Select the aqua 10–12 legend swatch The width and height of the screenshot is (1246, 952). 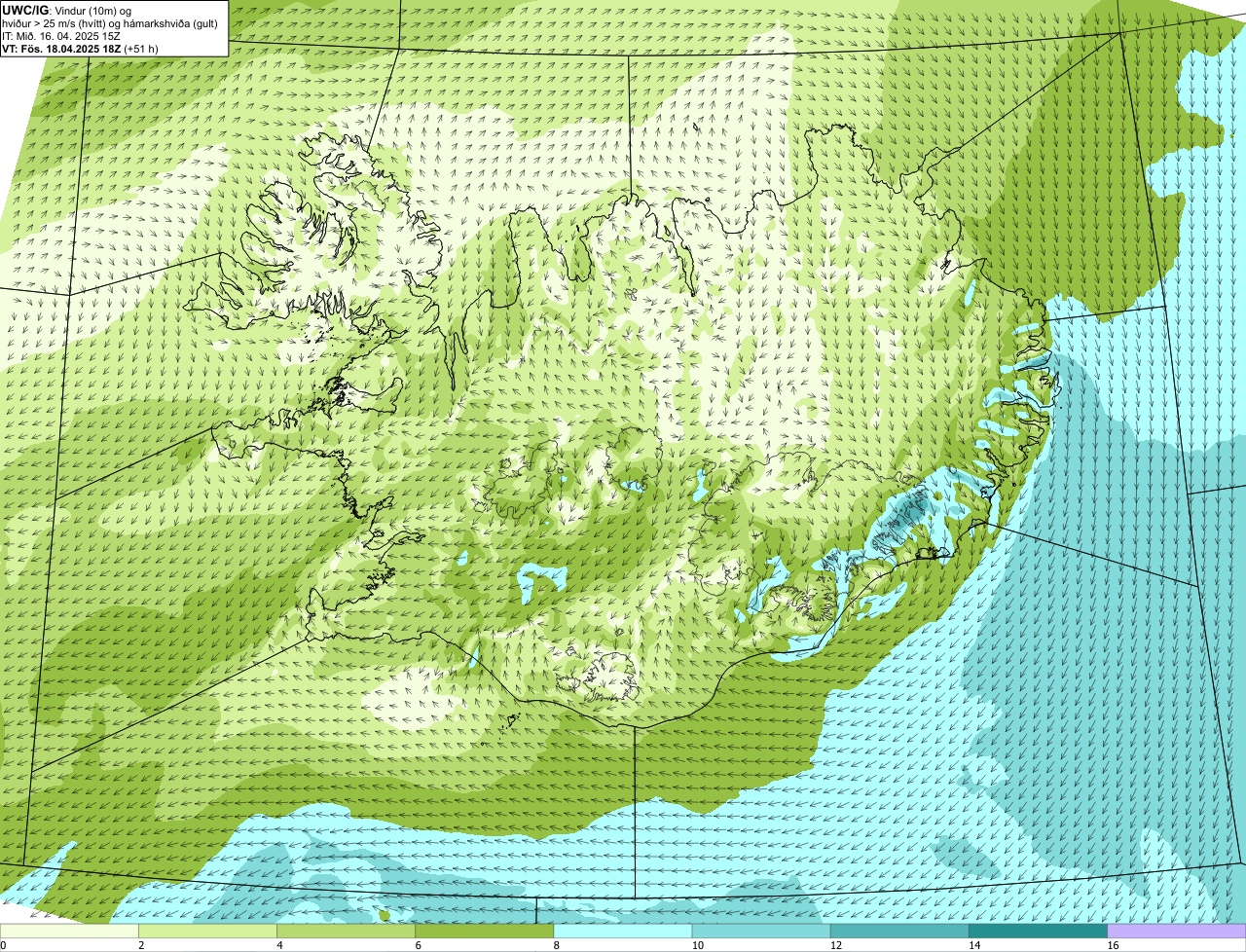[x=762, y=932]
